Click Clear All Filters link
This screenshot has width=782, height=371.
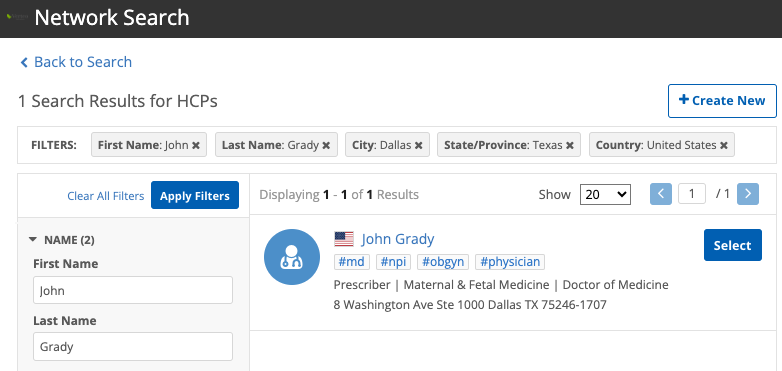click(x=106, y=196)
